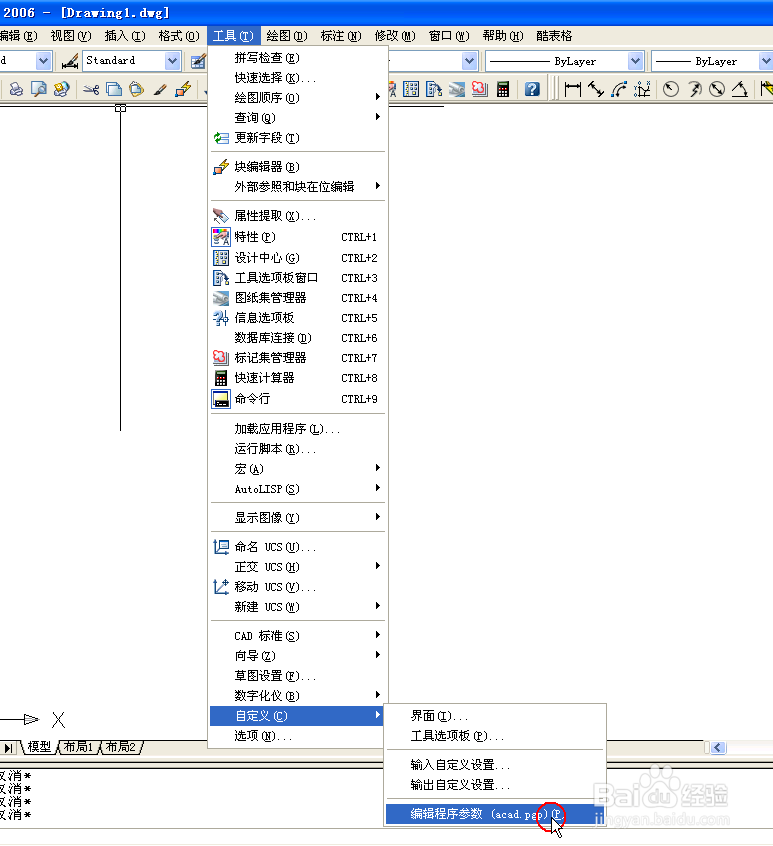
Task: Choose 草图设置 menu entry
Action: point(298,676)
